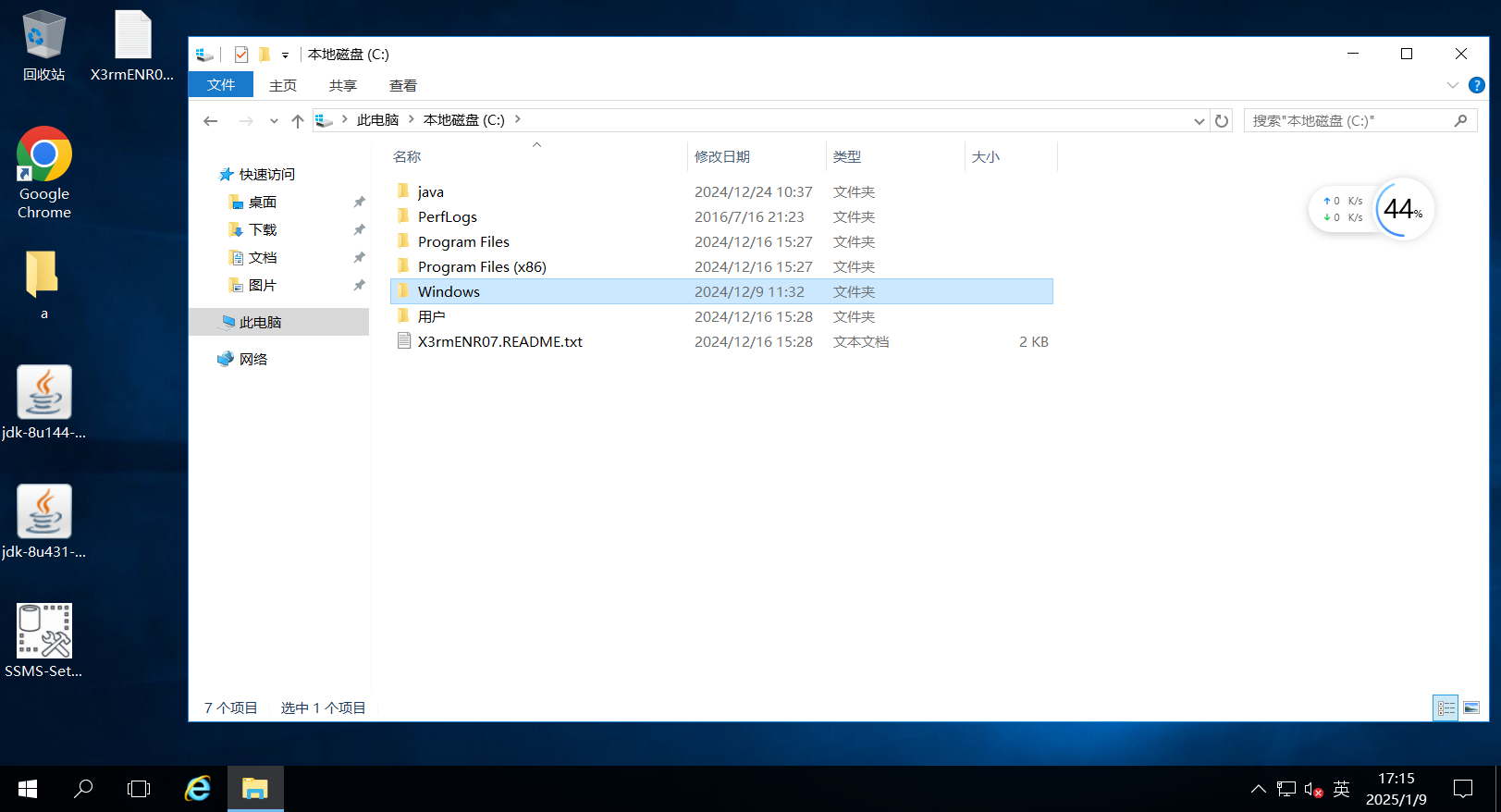Launch Internet Explorer from taskbar
Viewport: 1501px width, 812px height.
(198, 789)
